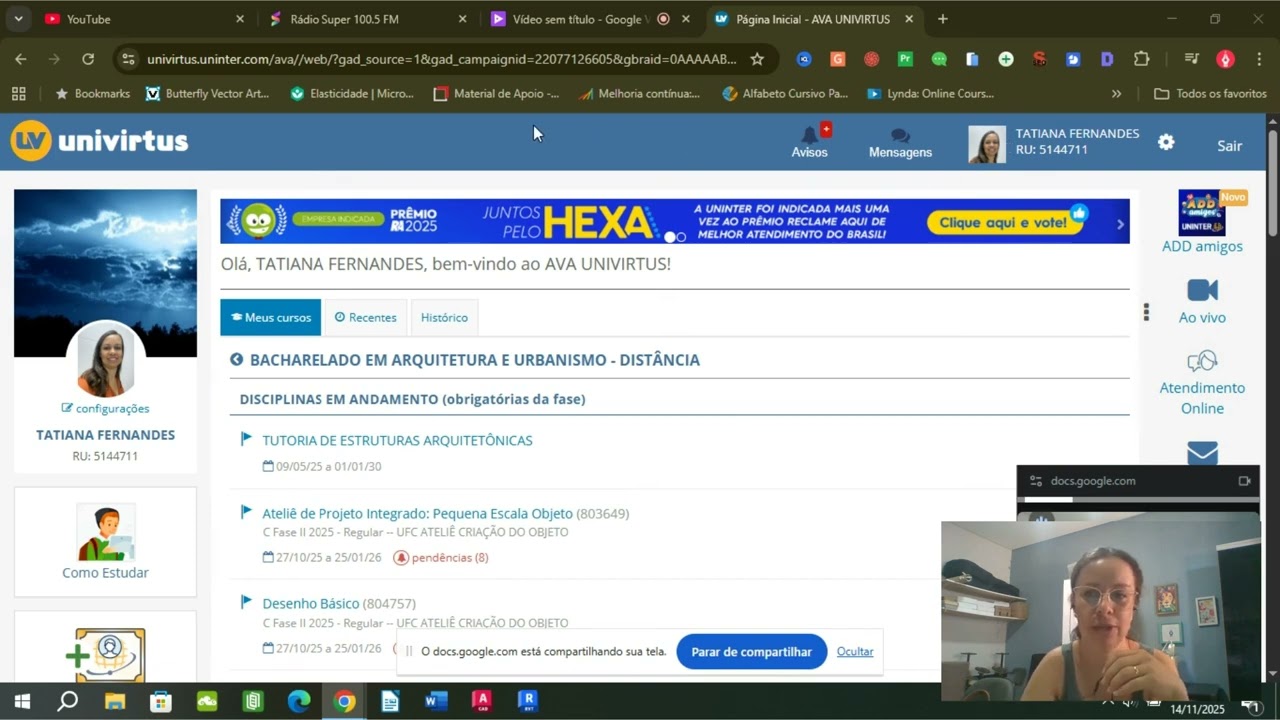1280x720 pixels.
Task: Open the Ao vivo camera icon
Action: coord(1202,290)
